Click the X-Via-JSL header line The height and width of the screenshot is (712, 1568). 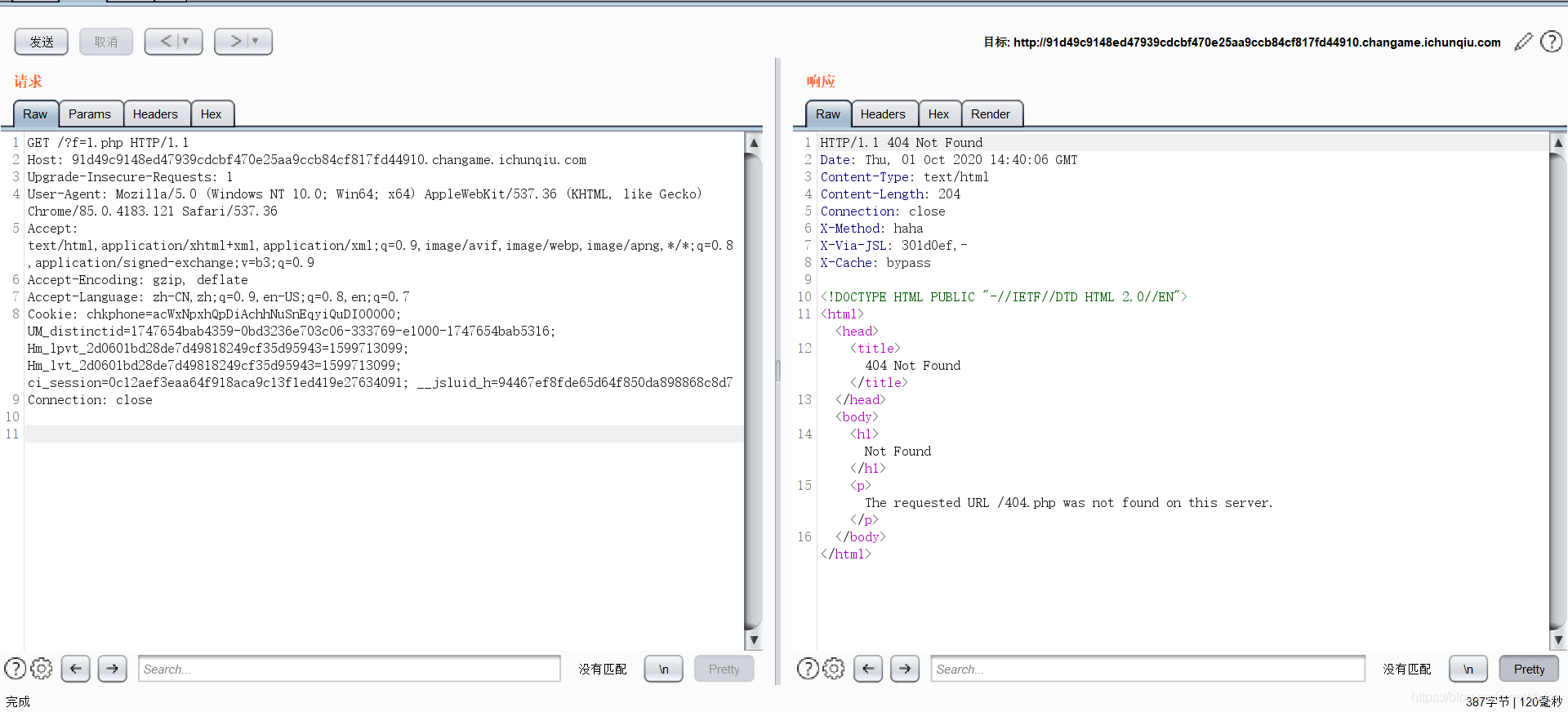894,246
